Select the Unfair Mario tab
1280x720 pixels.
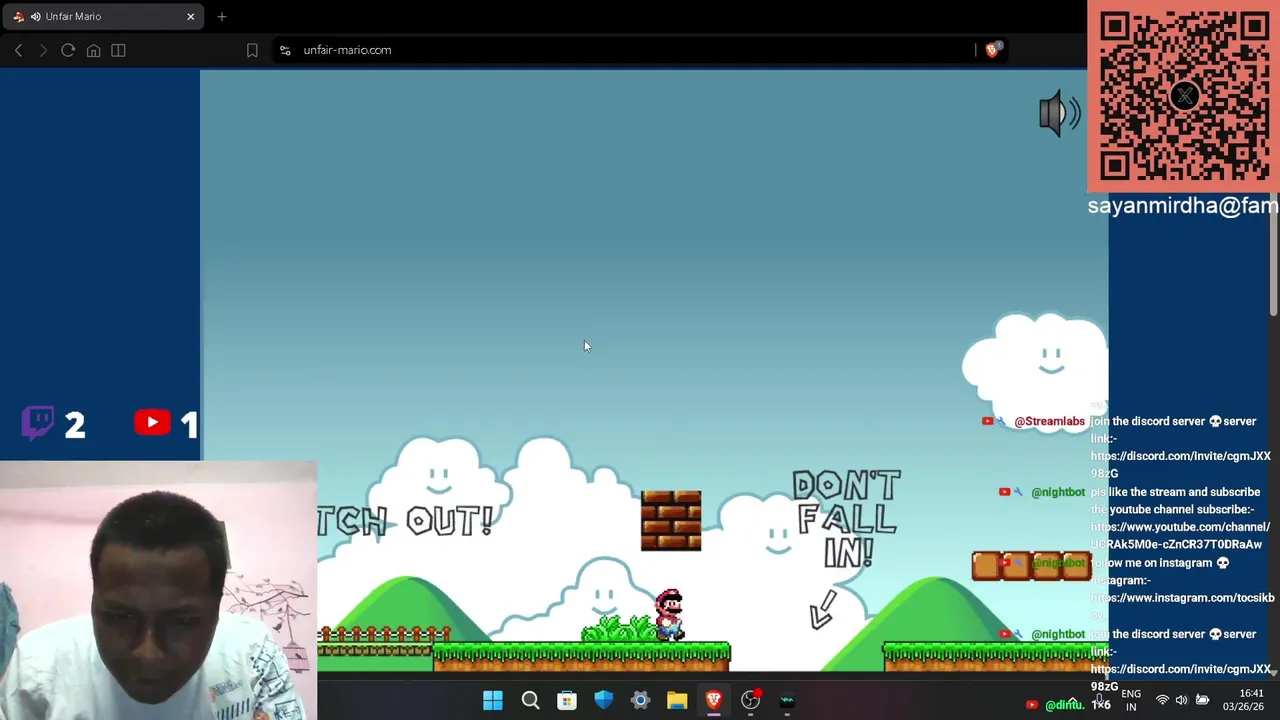(x=104, y=16)
